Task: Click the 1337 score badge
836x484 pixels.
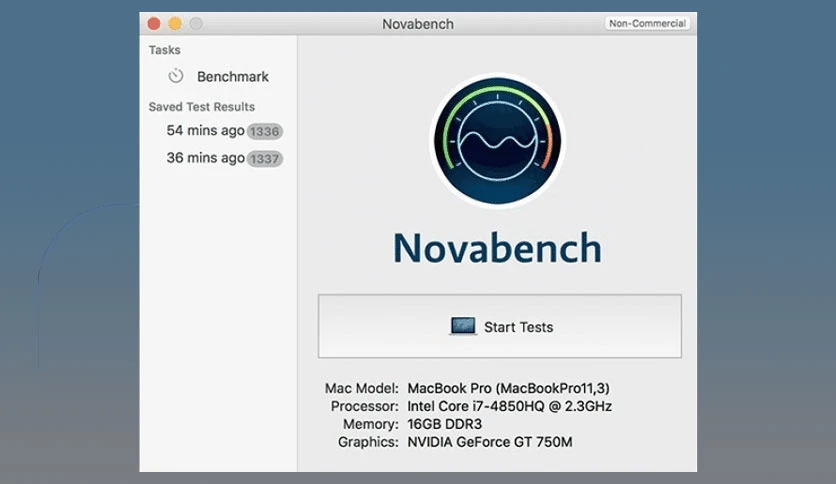Action: [264, 159]
